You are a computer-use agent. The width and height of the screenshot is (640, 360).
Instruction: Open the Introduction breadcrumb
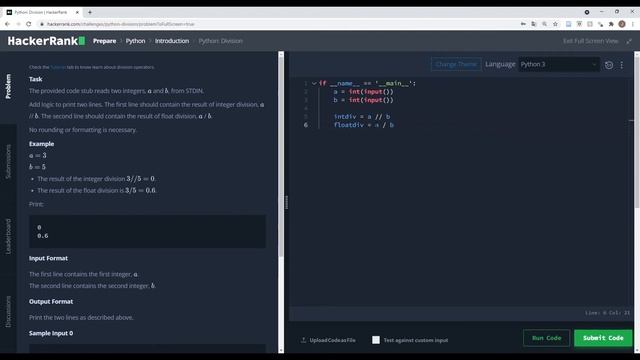172,41
